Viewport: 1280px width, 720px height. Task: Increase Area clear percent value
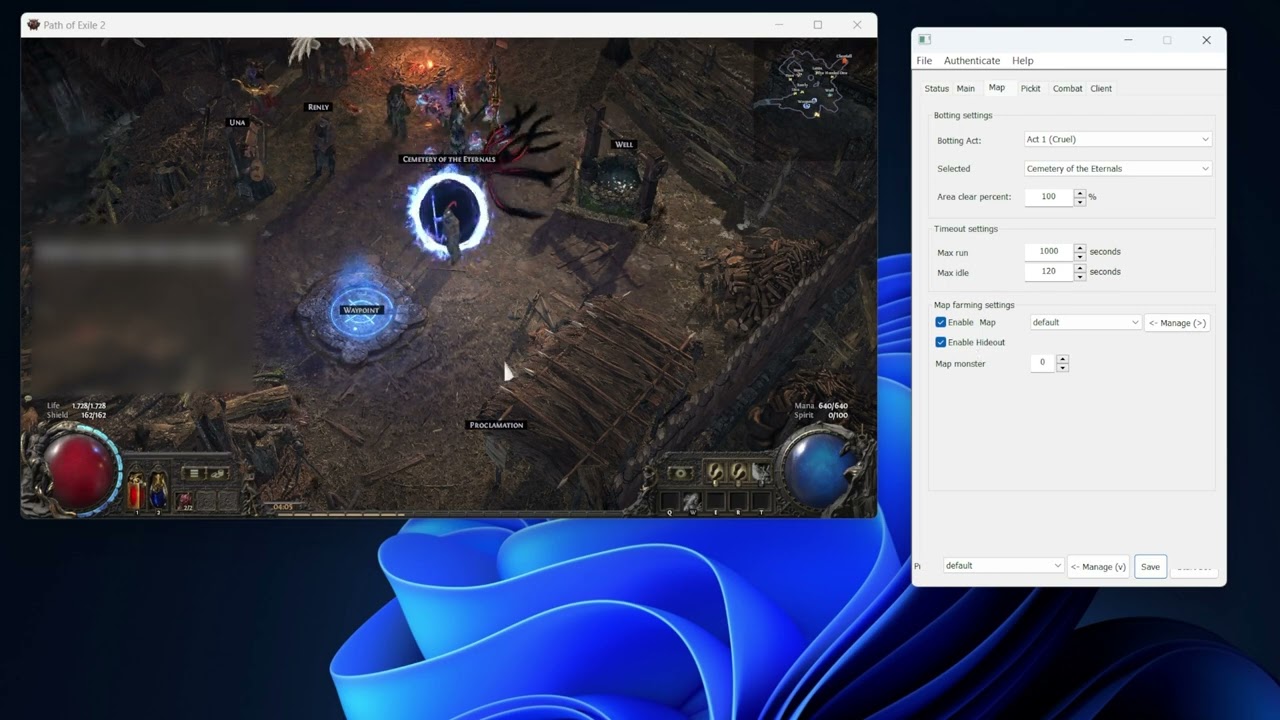pyautogui.click(x=1080, y=192)
